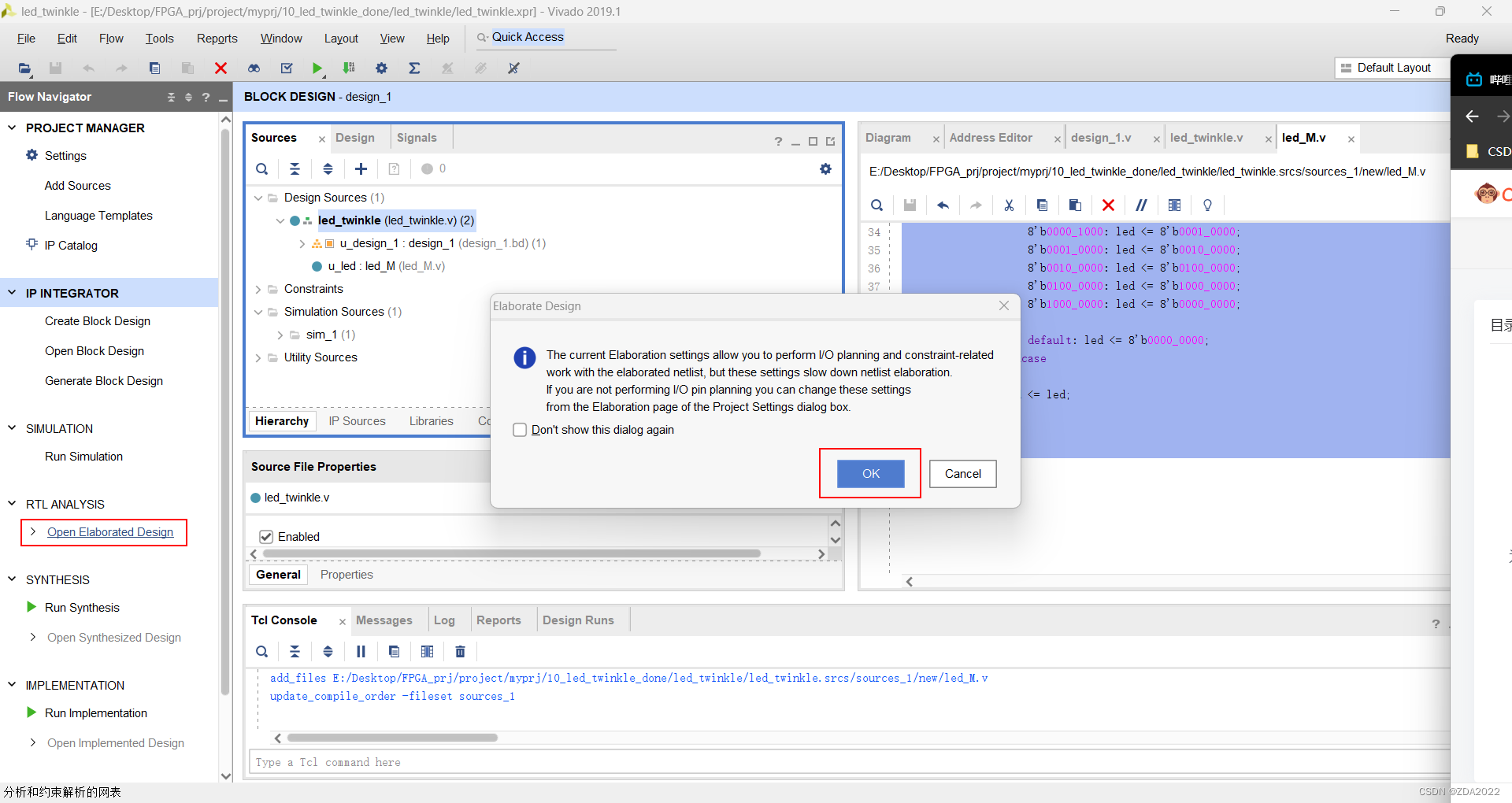
Task: Expand the u_design_1 block design node
Action: [302, 243]
